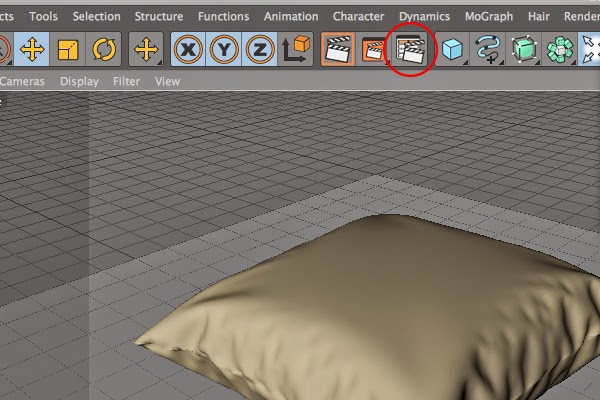Viewport: 600px width, 400px height.
Task: Open the Dynamics menu
Action: pyautogui.click(x=424, y=16)
